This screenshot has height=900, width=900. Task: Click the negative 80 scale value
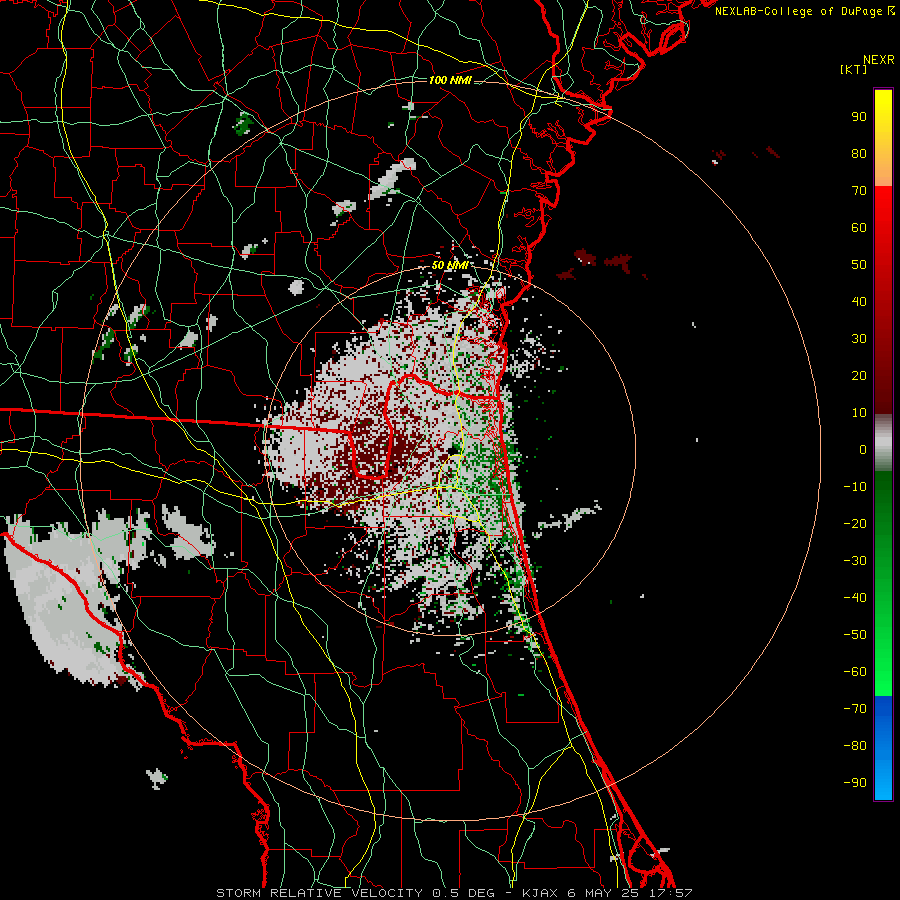pos(855,746)
